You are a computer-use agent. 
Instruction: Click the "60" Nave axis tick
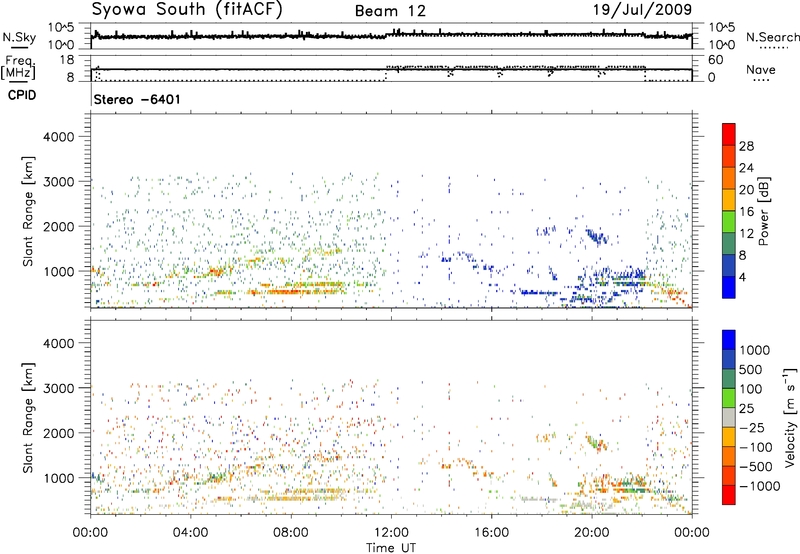tap(716, 60)
